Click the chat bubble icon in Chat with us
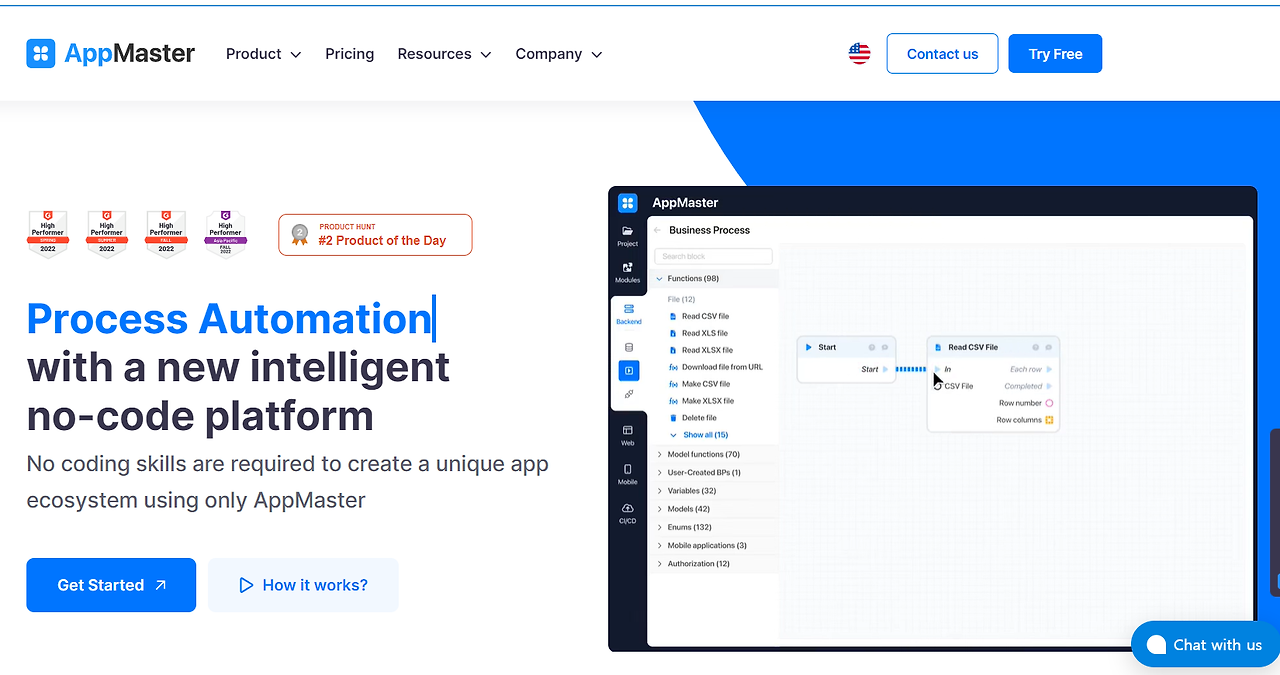1280x675 pixels. click(x=1156, y=645)
